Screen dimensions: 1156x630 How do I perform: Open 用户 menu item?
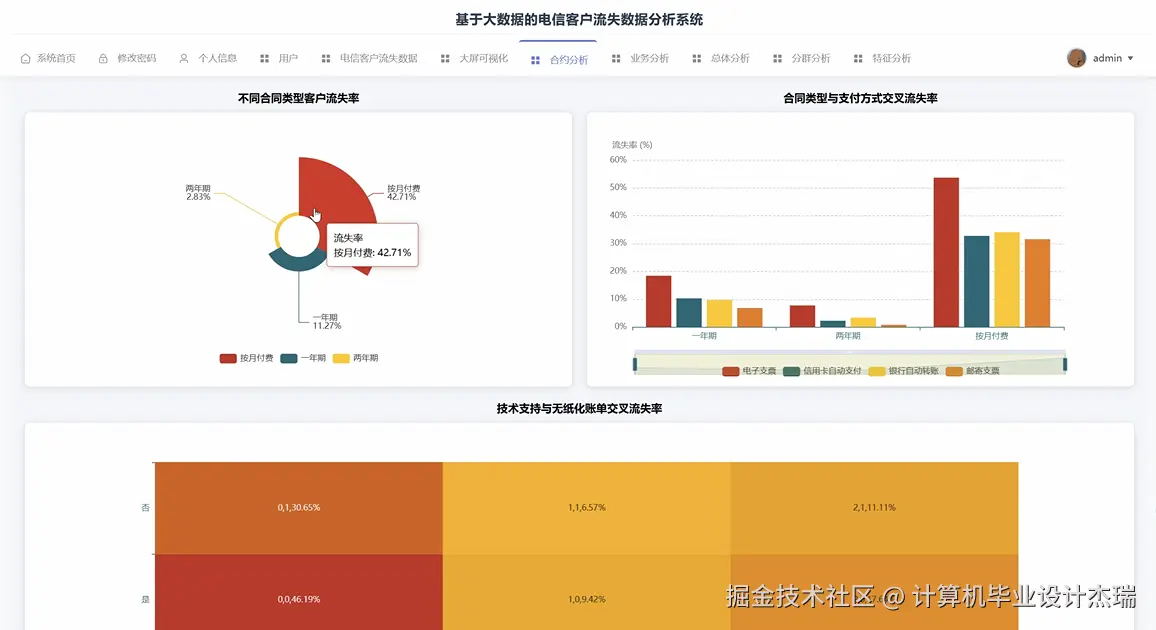(288, 58)
